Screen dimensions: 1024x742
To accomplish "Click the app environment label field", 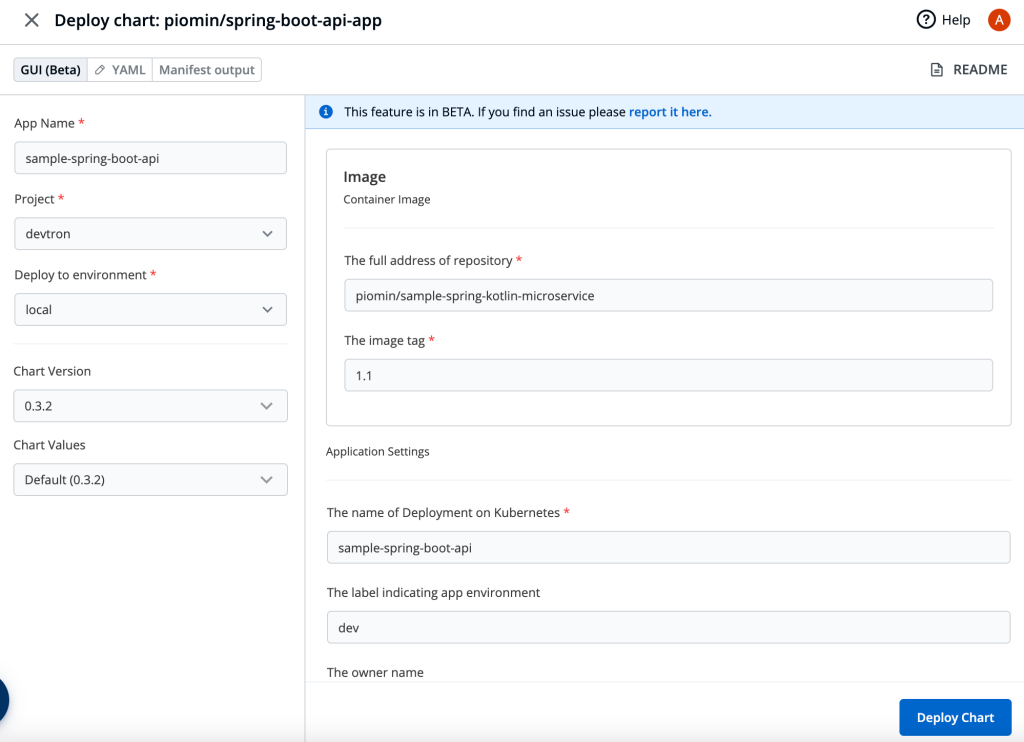I will click(x=668, y=627).
